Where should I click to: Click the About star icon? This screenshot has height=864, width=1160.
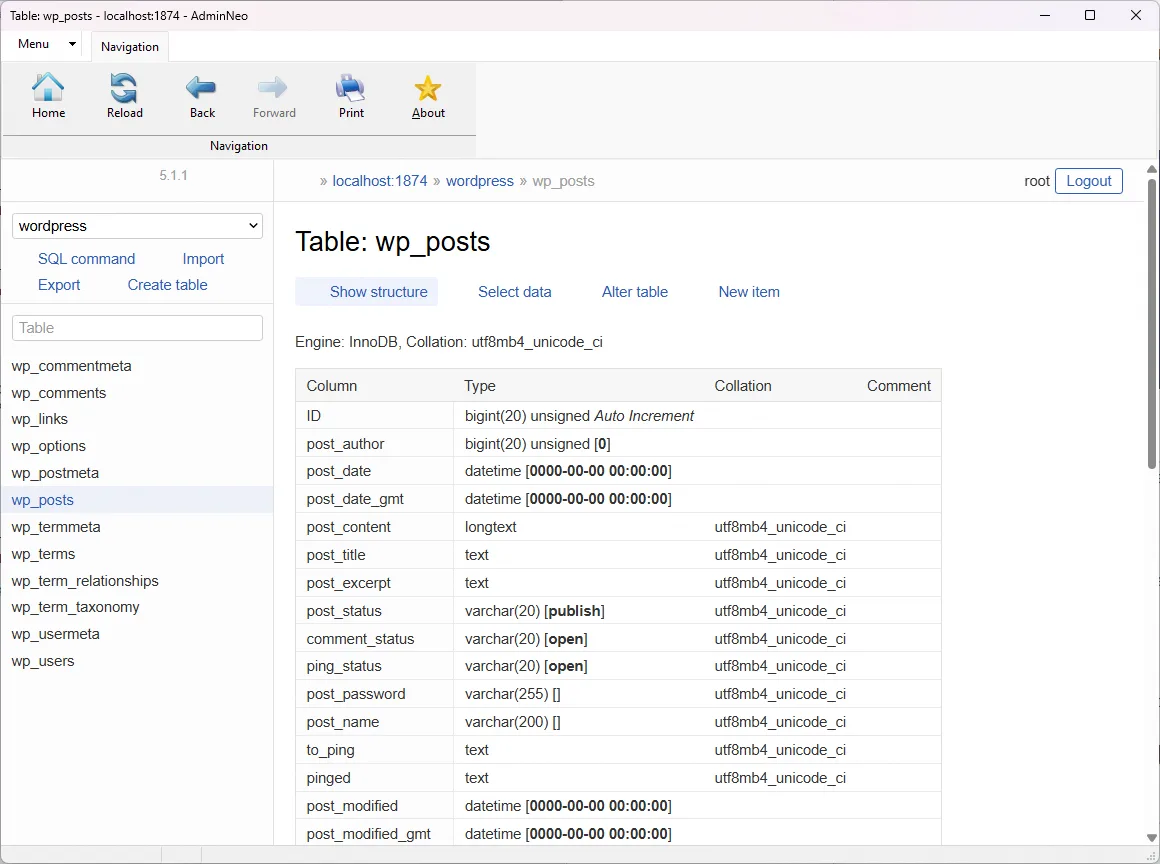427,95
